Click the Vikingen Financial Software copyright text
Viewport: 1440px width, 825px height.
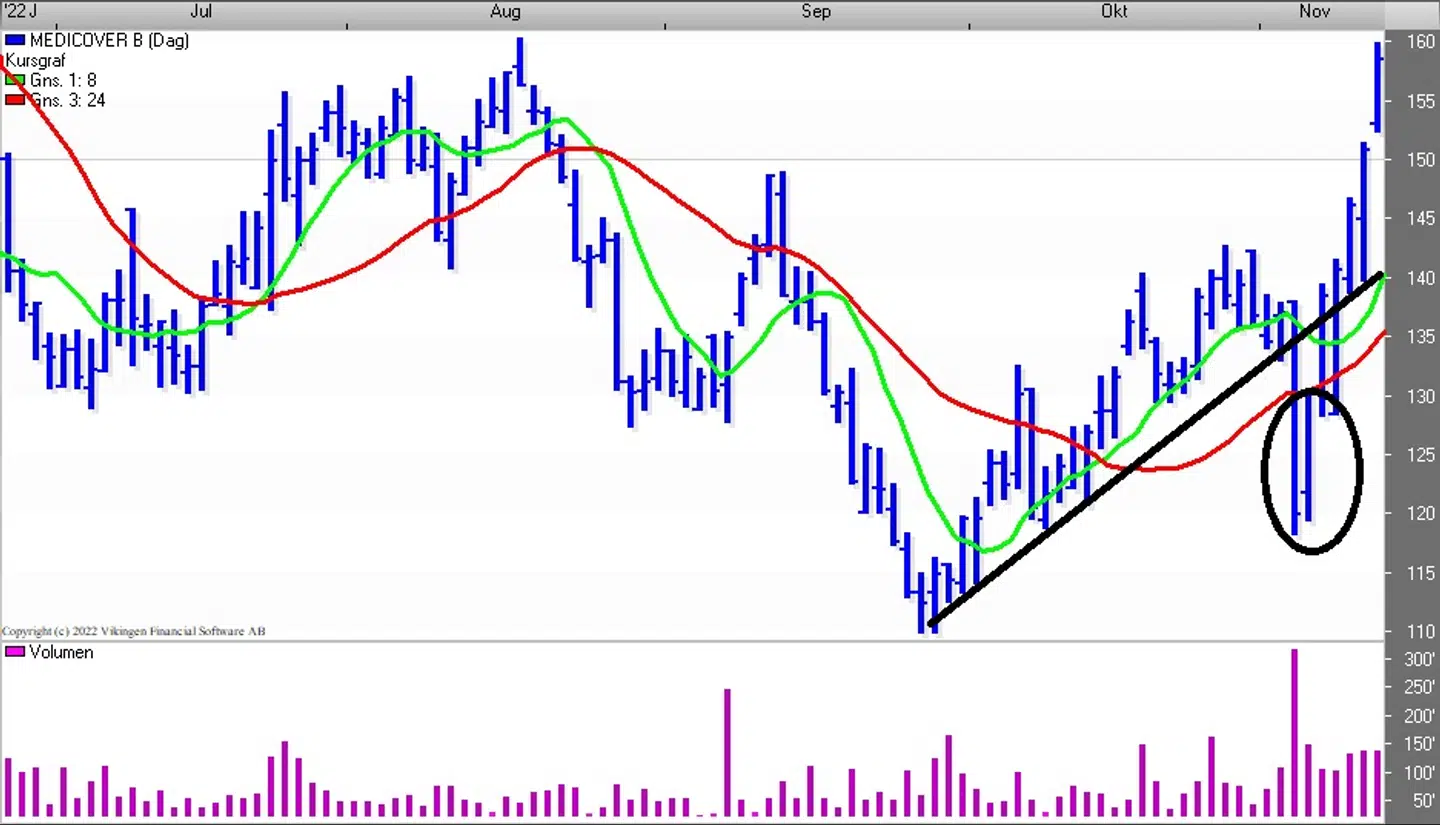click(133, 631)
